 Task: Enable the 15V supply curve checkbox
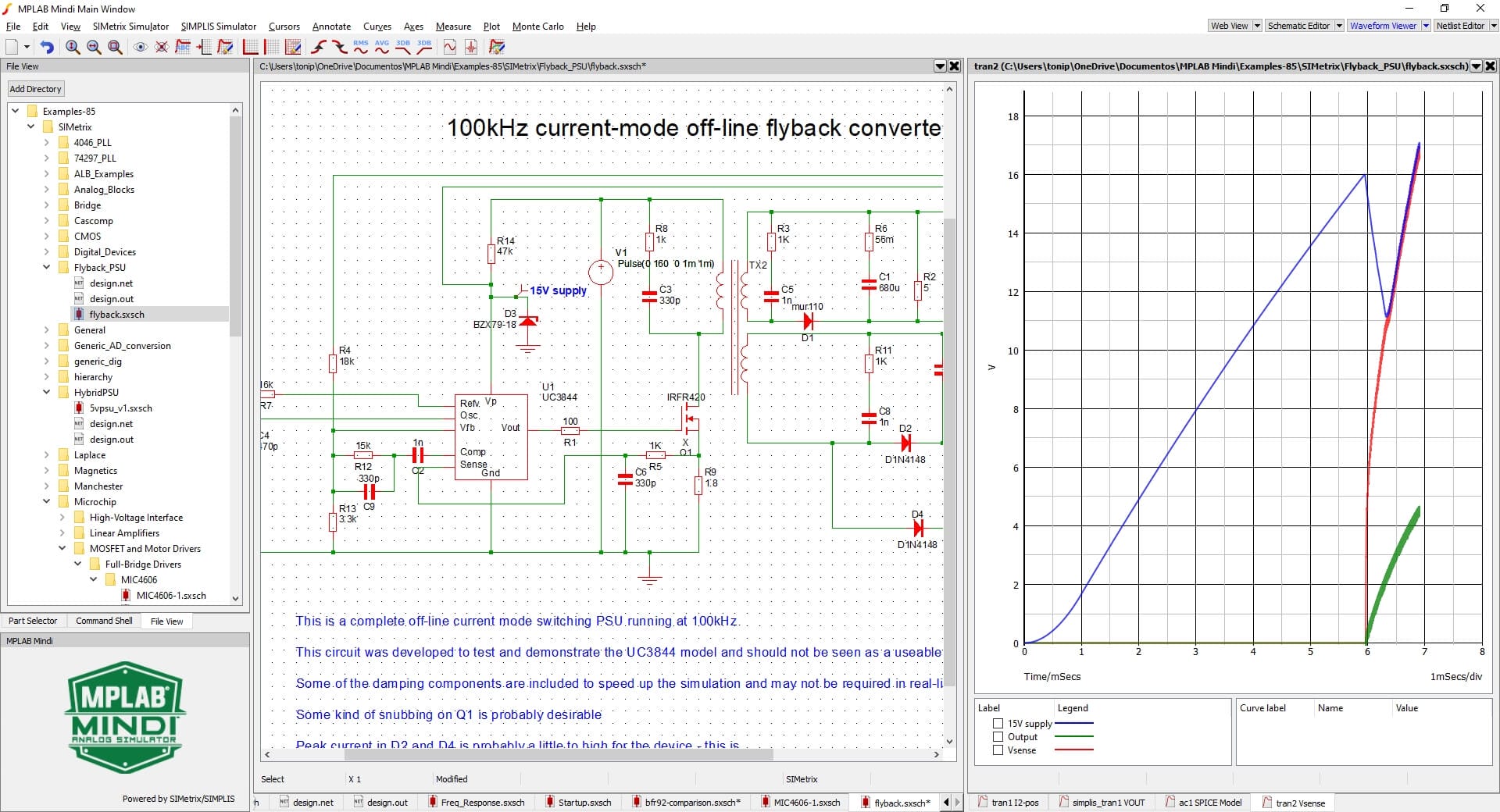point(998,724)
